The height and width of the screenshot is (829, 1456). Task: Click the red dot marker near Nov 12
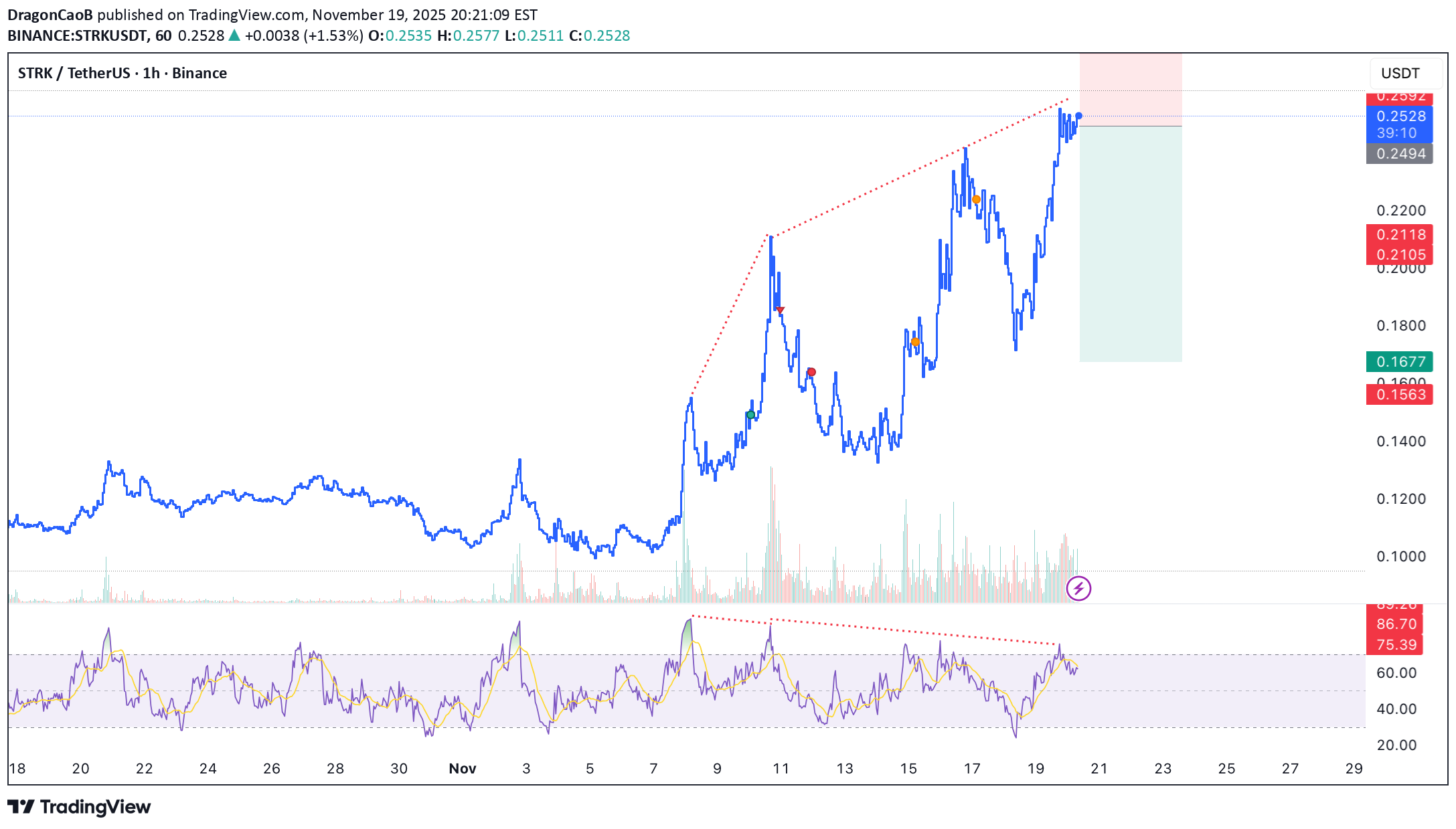[811, 372]
